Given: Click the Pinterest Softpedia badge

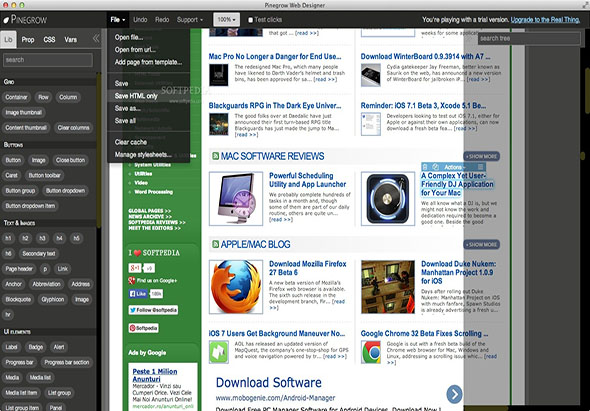Looking at the screenshot, I should tap(143, 328).
